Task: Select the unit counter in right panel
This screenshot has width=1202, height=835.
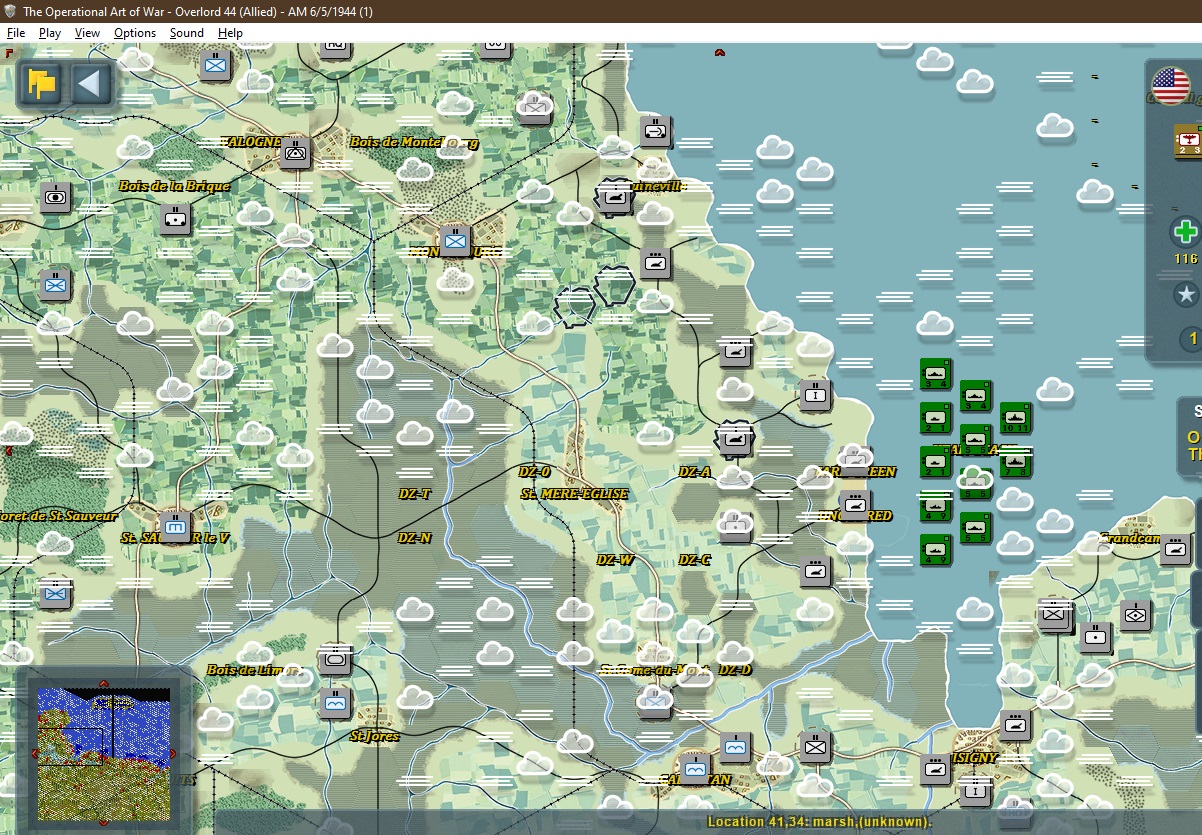Action: point(1188,141)
